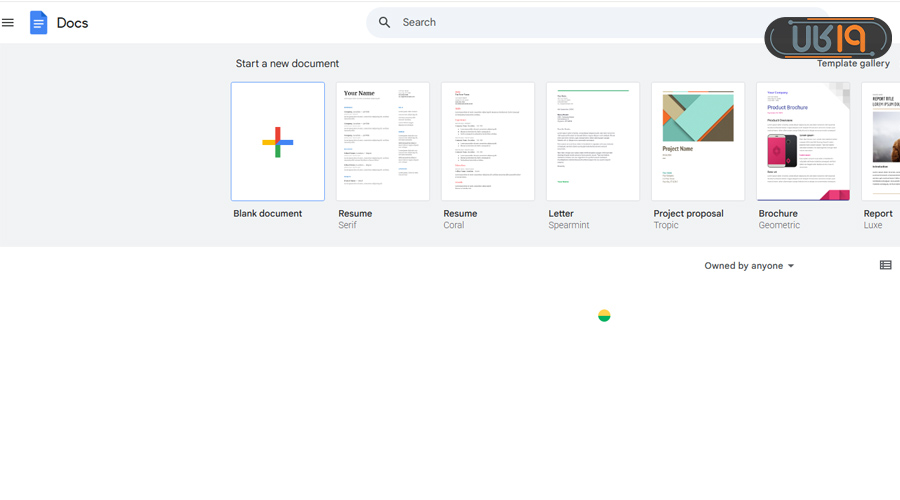Click the Letter label text

(x=561, y=213)
